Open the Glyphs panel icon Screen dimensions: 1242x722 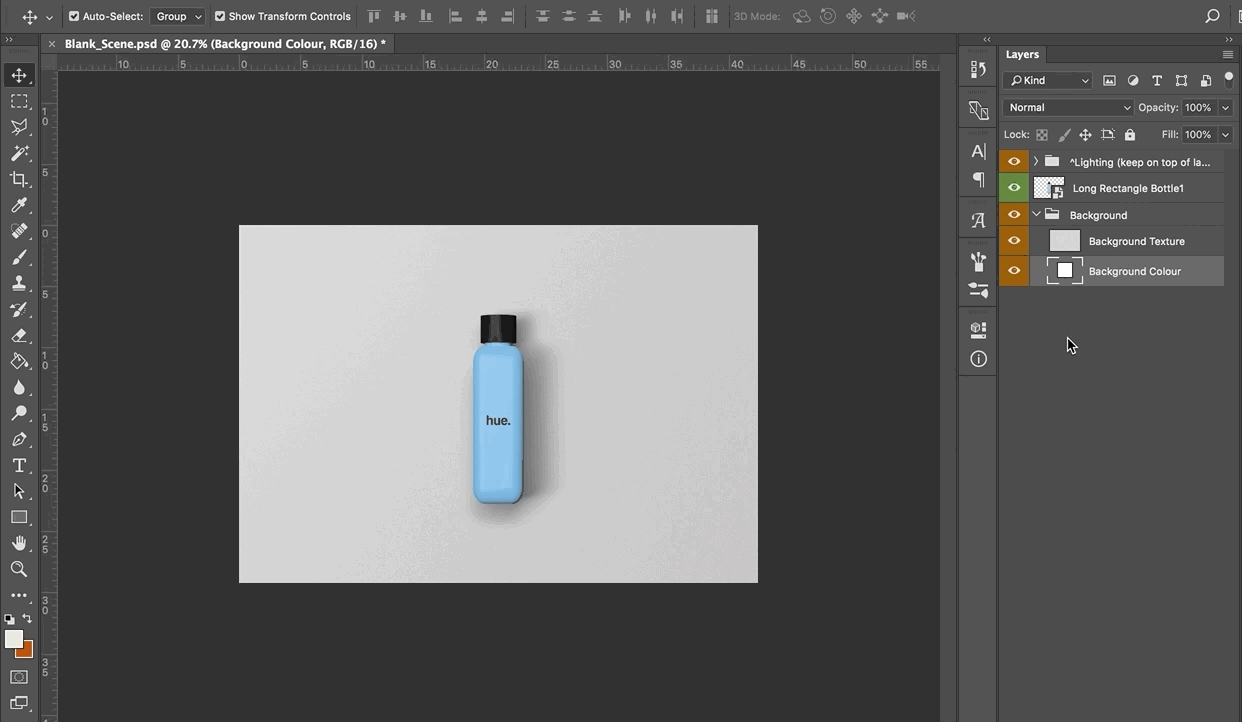click(x=978, y=220)
